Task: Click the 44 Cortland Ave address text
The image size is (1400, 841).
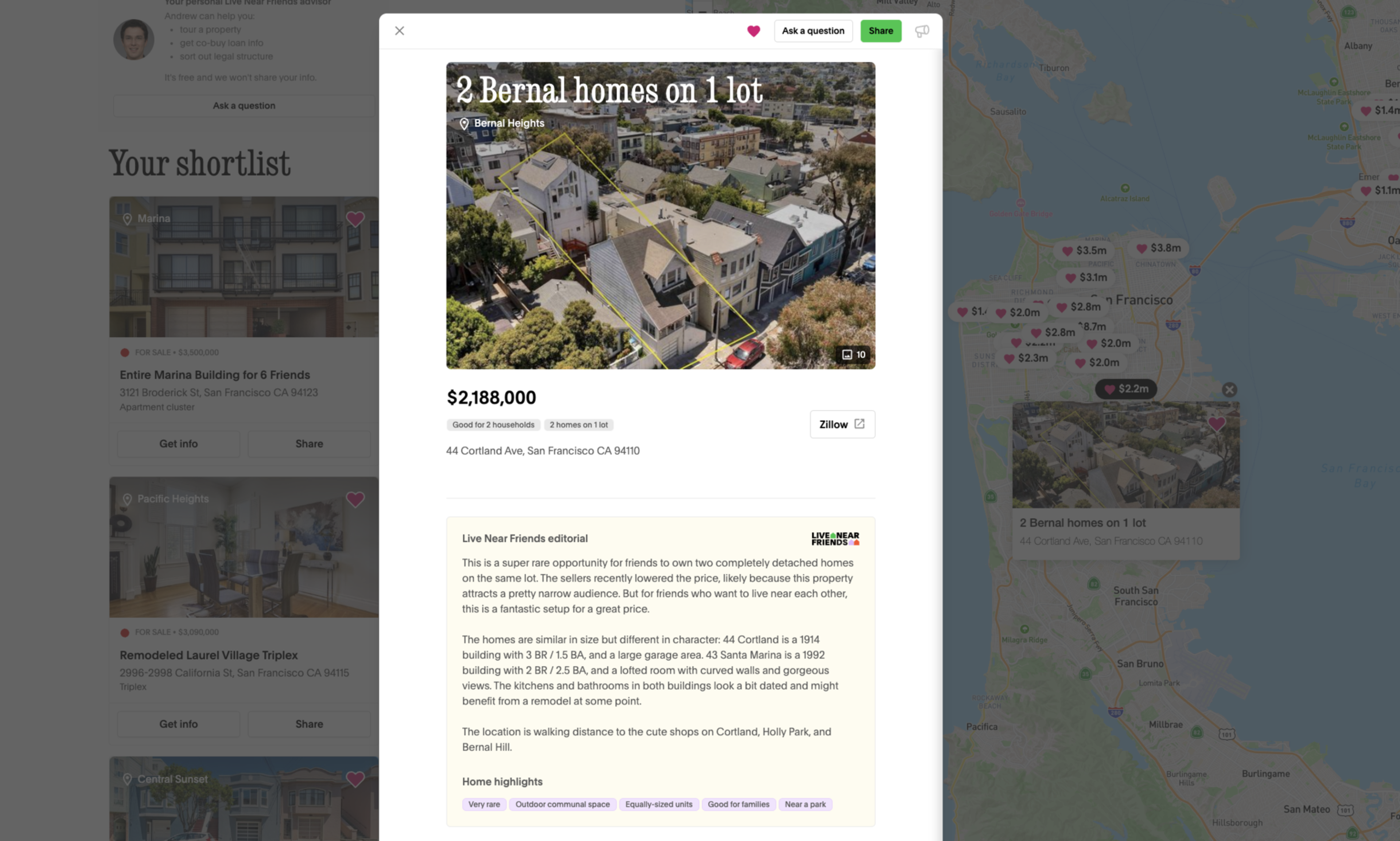Action: pyautogui.click(x=542, y=450)
